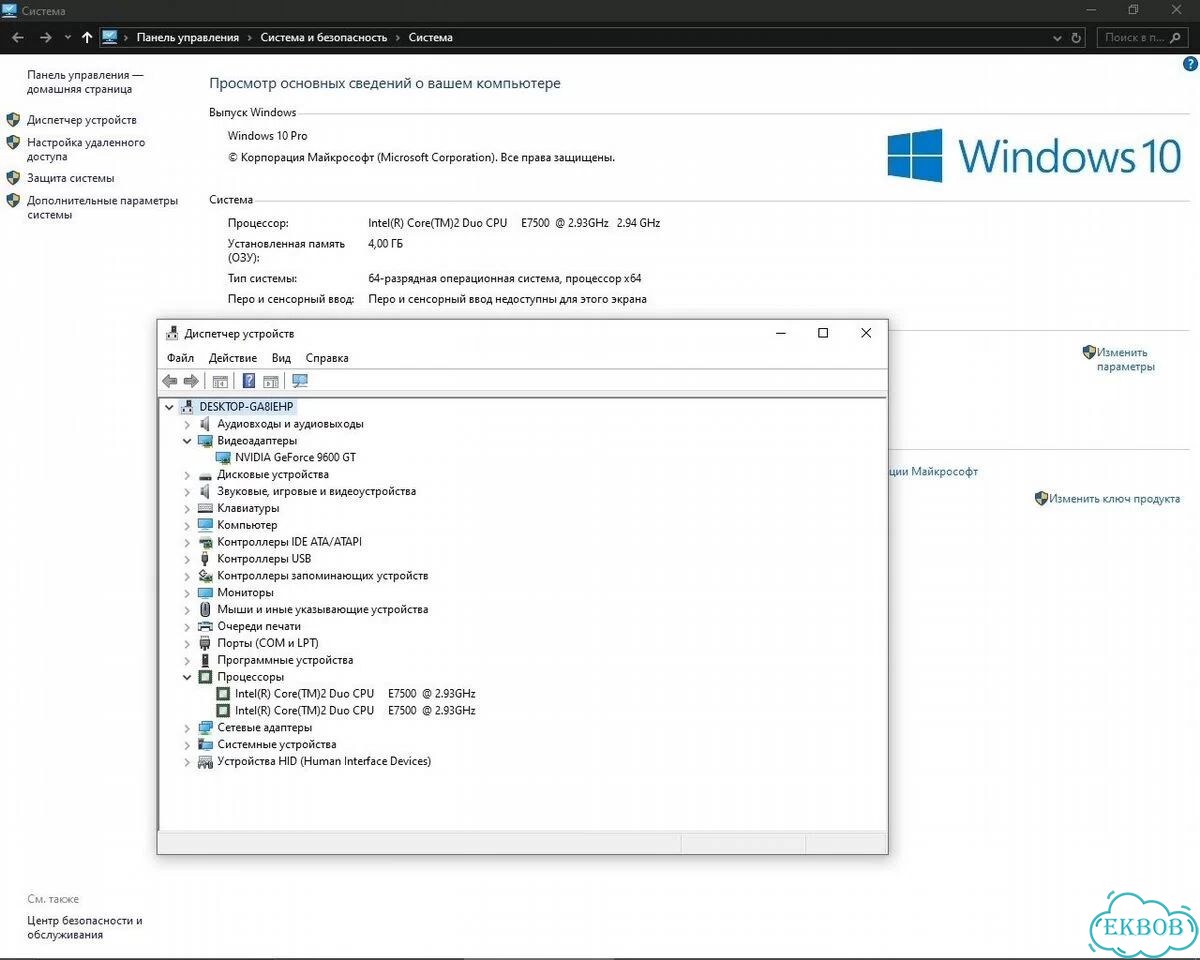This screenshot has width=1200, height=960.
Task: Open Настройка удаленного доступа link
Action: coord(86,149)
